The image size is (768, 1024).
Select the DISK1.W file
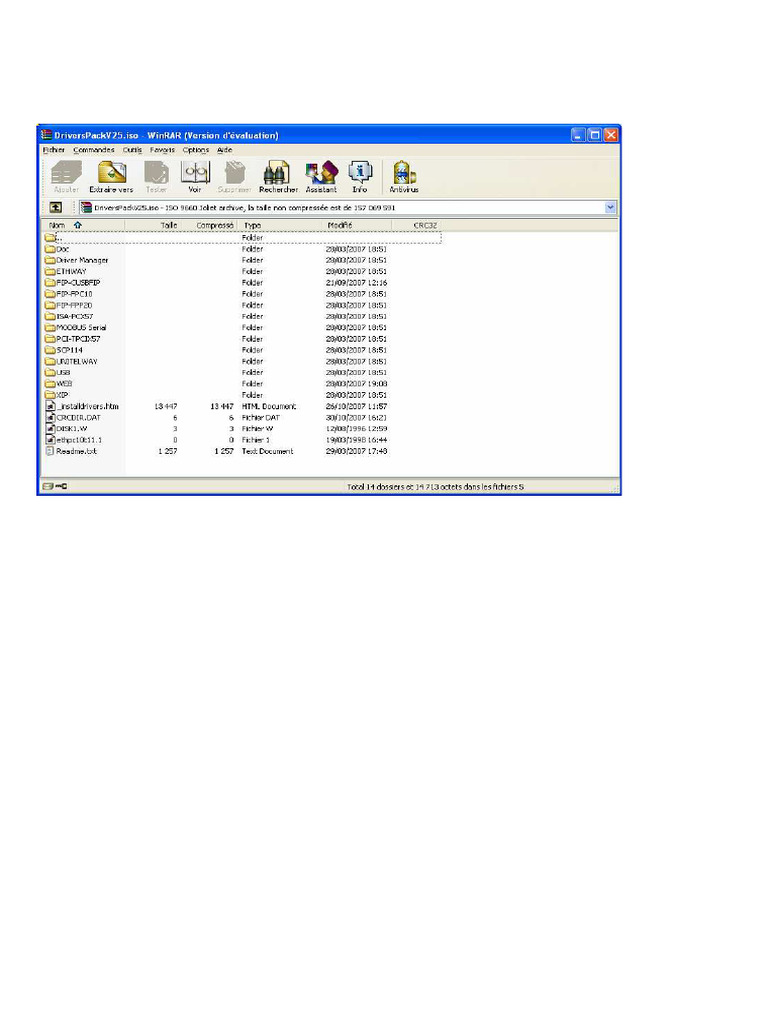[x=67, y=428]
